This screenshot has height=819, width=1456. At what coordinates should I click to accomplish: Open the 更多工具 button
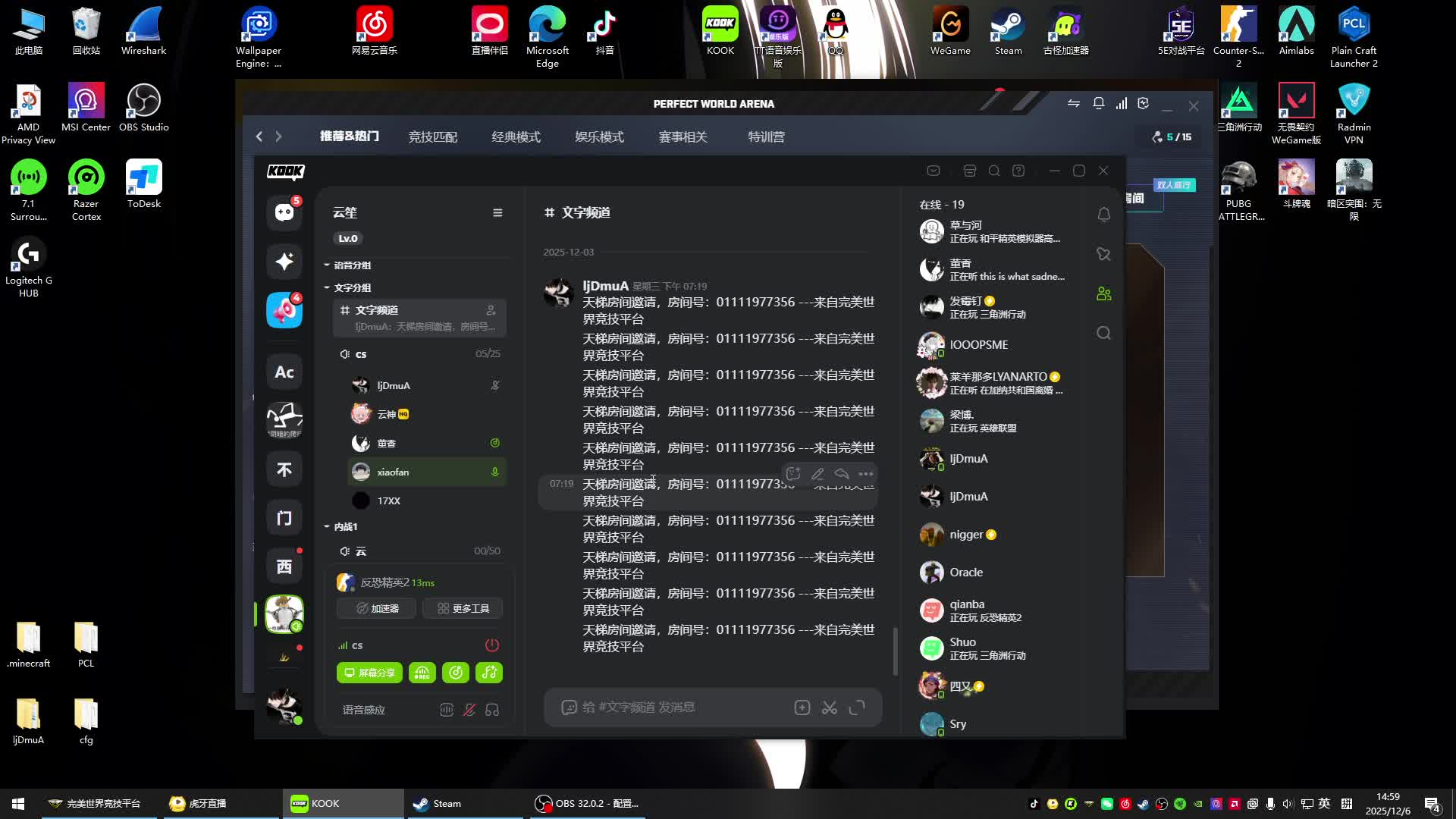point(463,608)
